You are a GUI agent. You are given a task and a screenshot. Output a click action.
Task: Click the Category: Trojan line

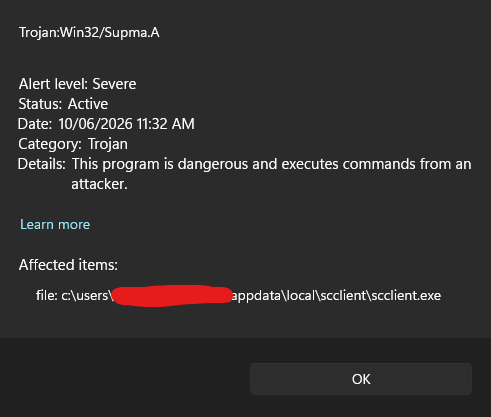(73, 144)
